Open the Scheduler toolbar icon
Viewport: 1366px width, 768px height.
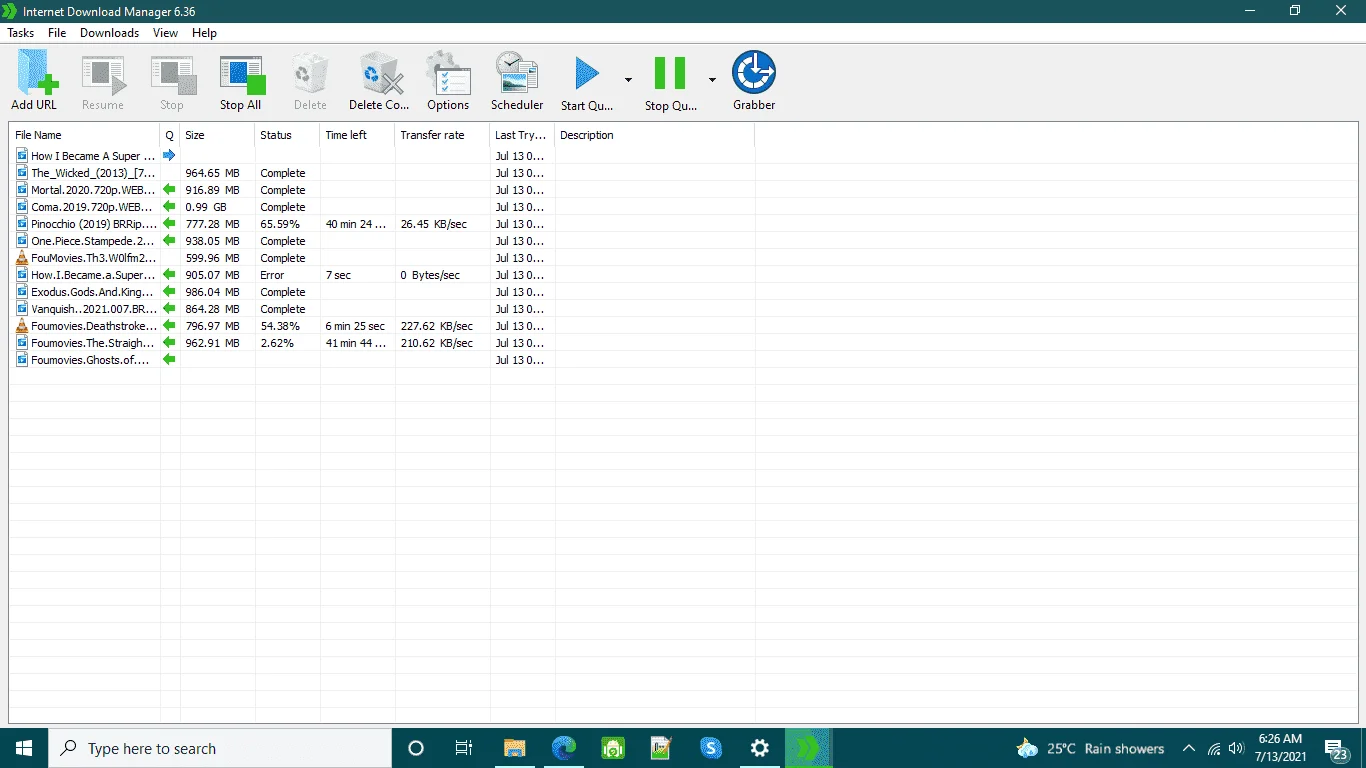517,74
